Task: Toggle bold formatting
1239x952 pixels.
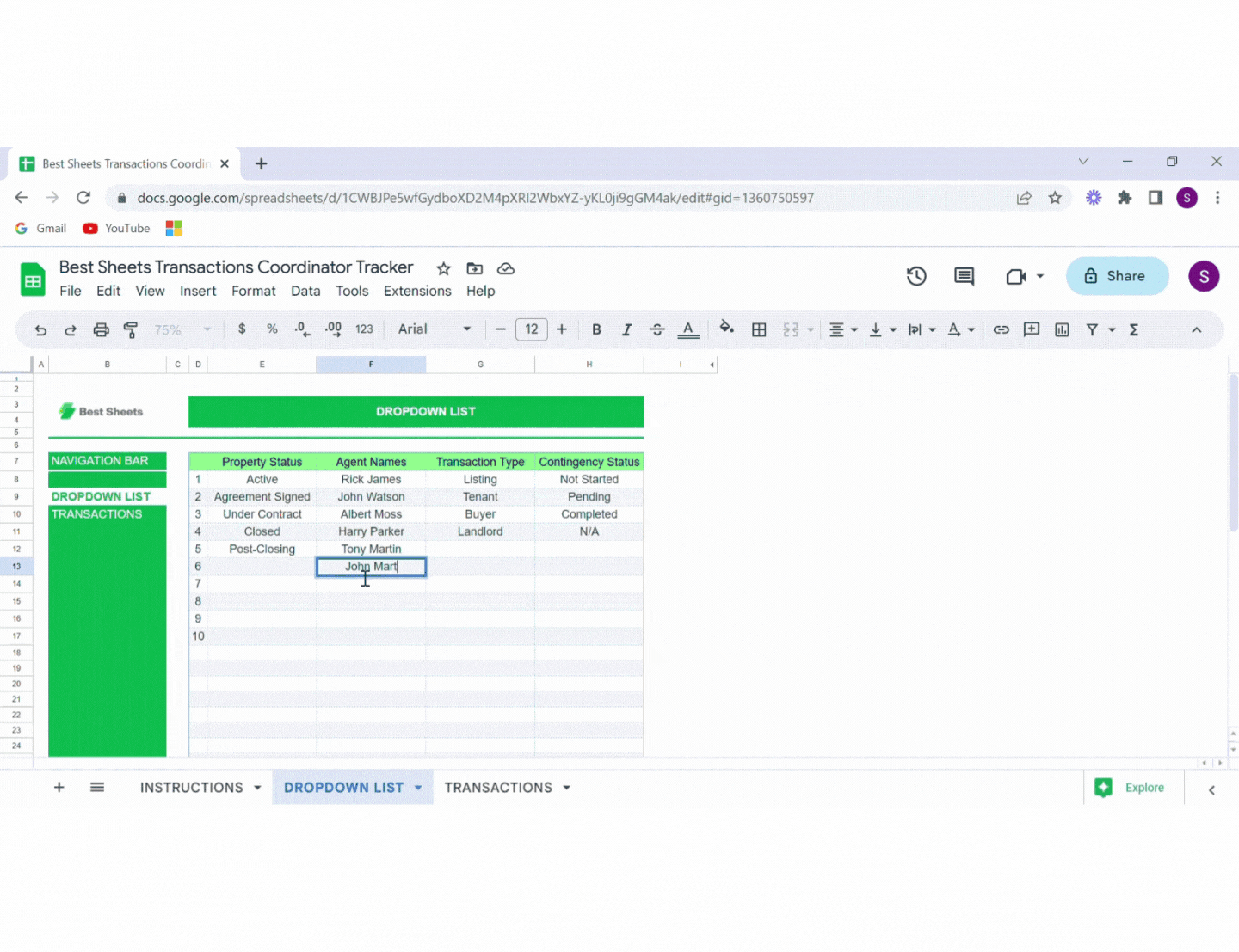Action: tap(596, 329)
